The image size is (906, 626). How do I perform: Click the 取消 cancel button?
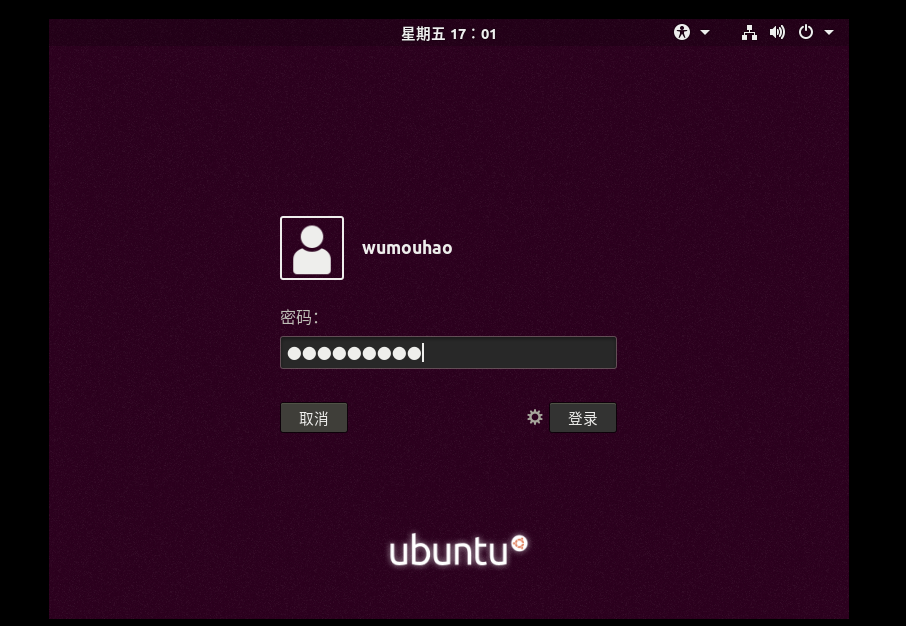[x=314, y=418]
